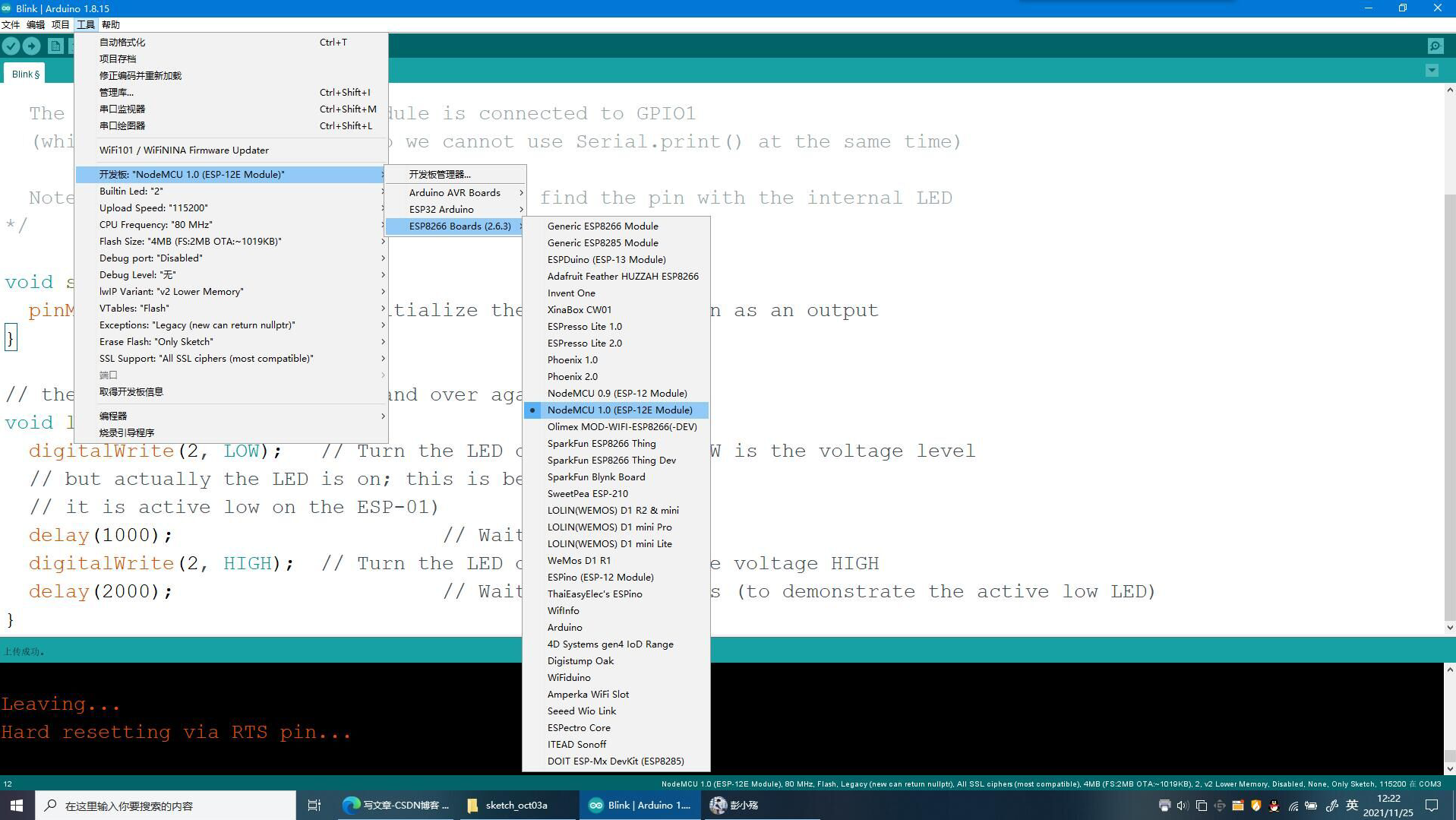The image size is (1456, 820).
Task: Switch to the Blink sketch tab
Action: [x=26, y=74]
